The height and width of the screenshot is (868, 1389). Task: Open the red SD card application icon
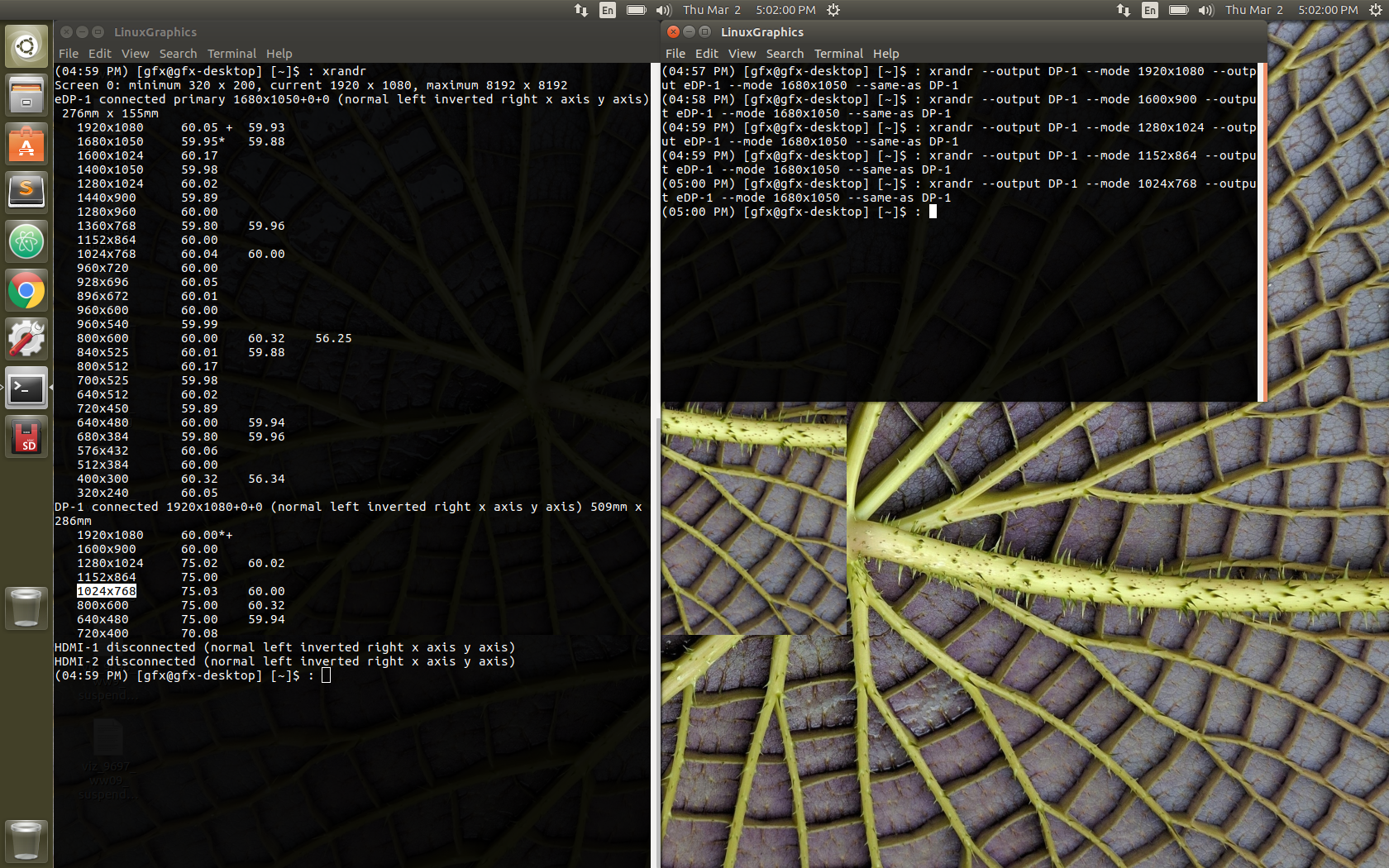(x=26, y=436)
